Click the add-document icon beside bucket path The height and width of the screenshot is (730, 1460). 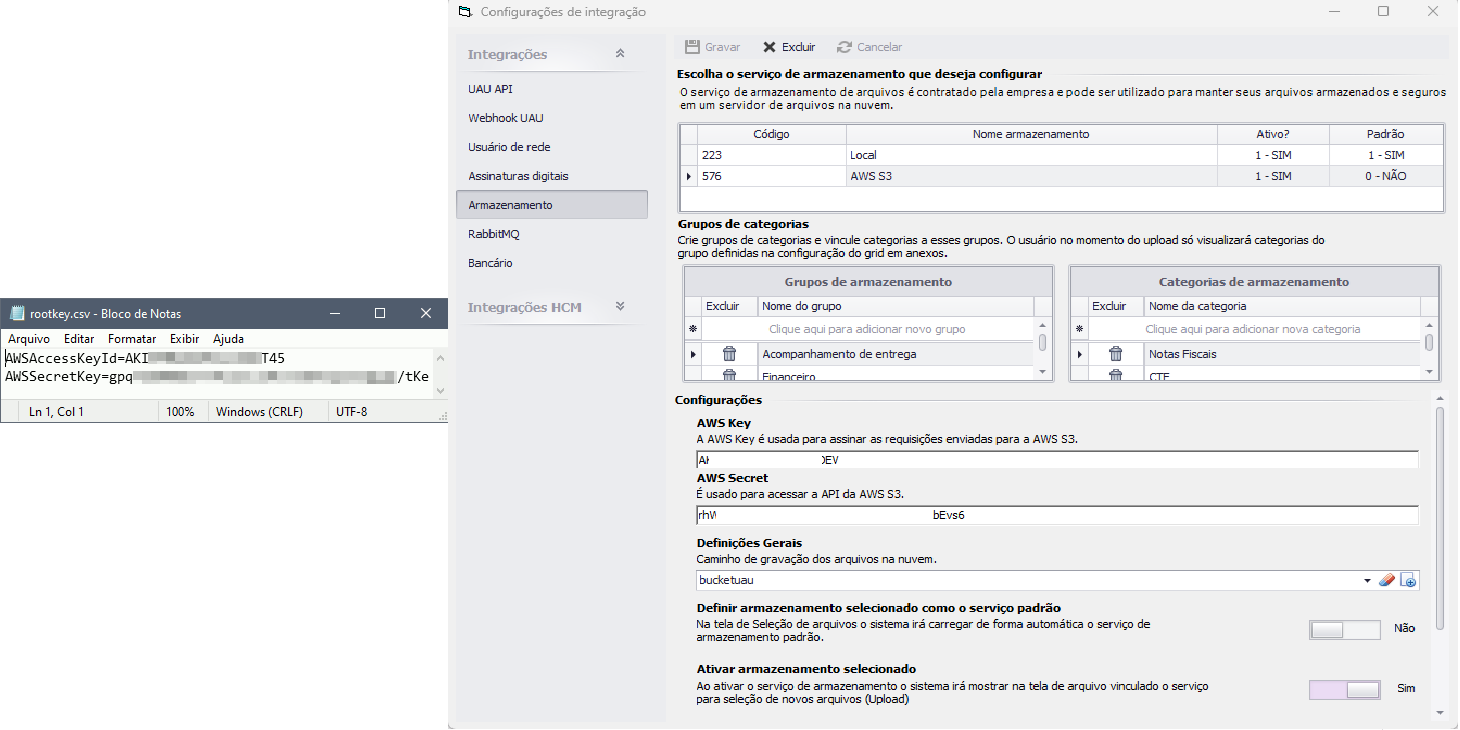tap(1408, 581)
